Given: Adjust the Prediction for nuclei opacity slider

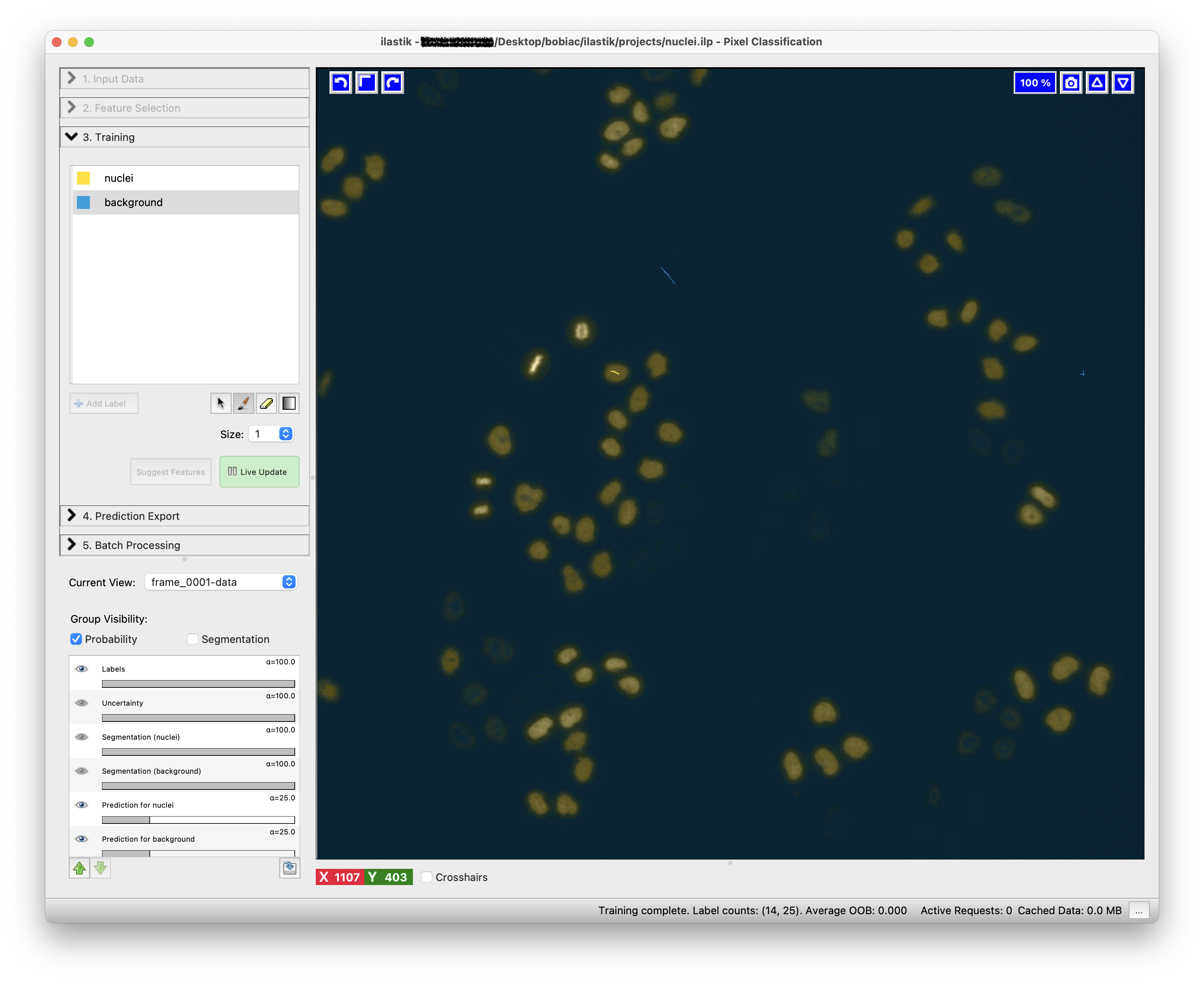Looking at the screenshot, I should [x=198, y=819].
